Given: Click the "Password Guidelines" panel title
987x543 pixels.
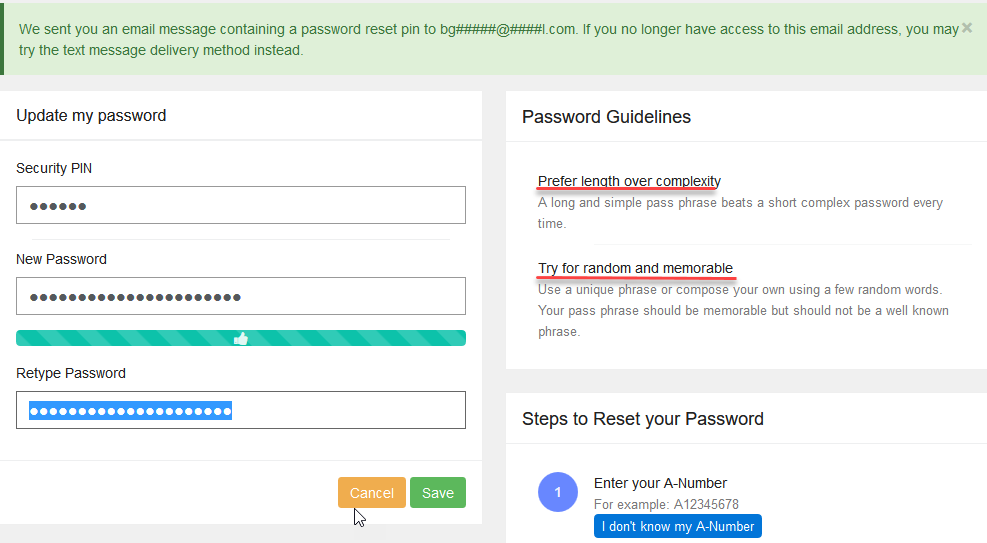Looking at the screenshot, I should tap(606, 117).
